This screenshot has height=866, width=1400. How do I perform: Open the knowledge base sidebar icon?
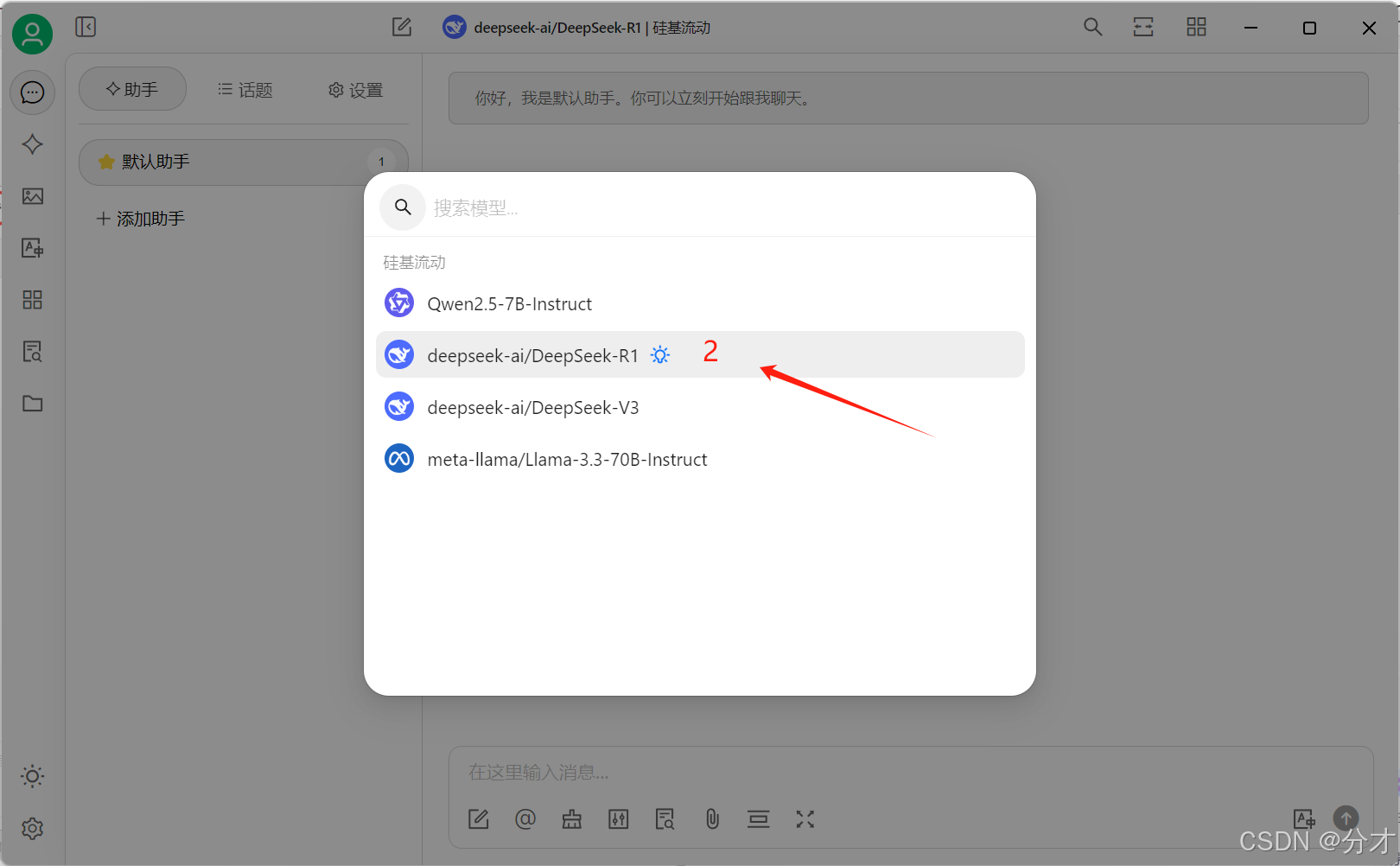click(33, 352)
